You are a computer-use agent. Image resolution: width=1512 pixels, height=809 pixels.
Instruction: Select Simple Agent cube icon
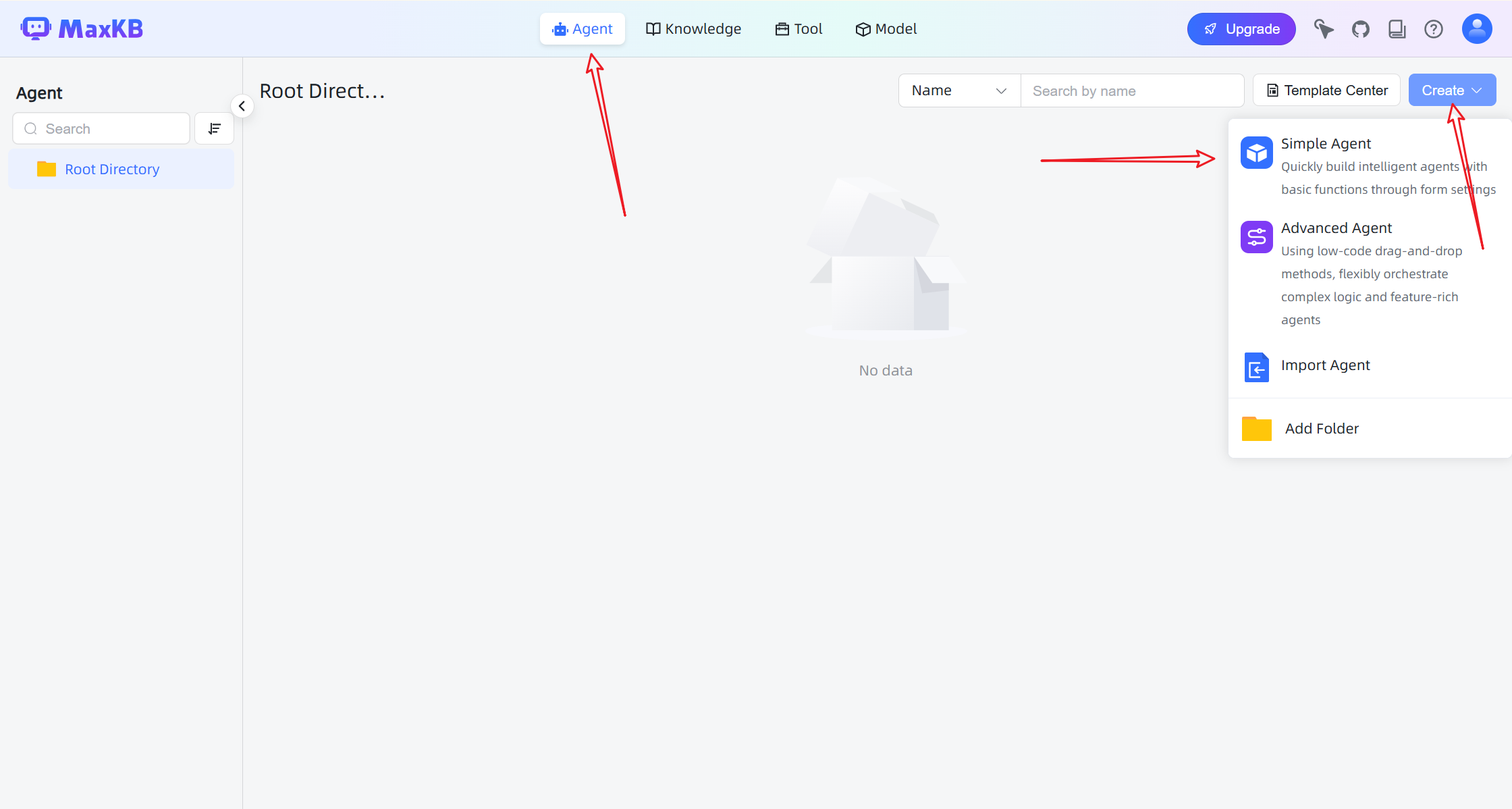tap(1256, 153)
